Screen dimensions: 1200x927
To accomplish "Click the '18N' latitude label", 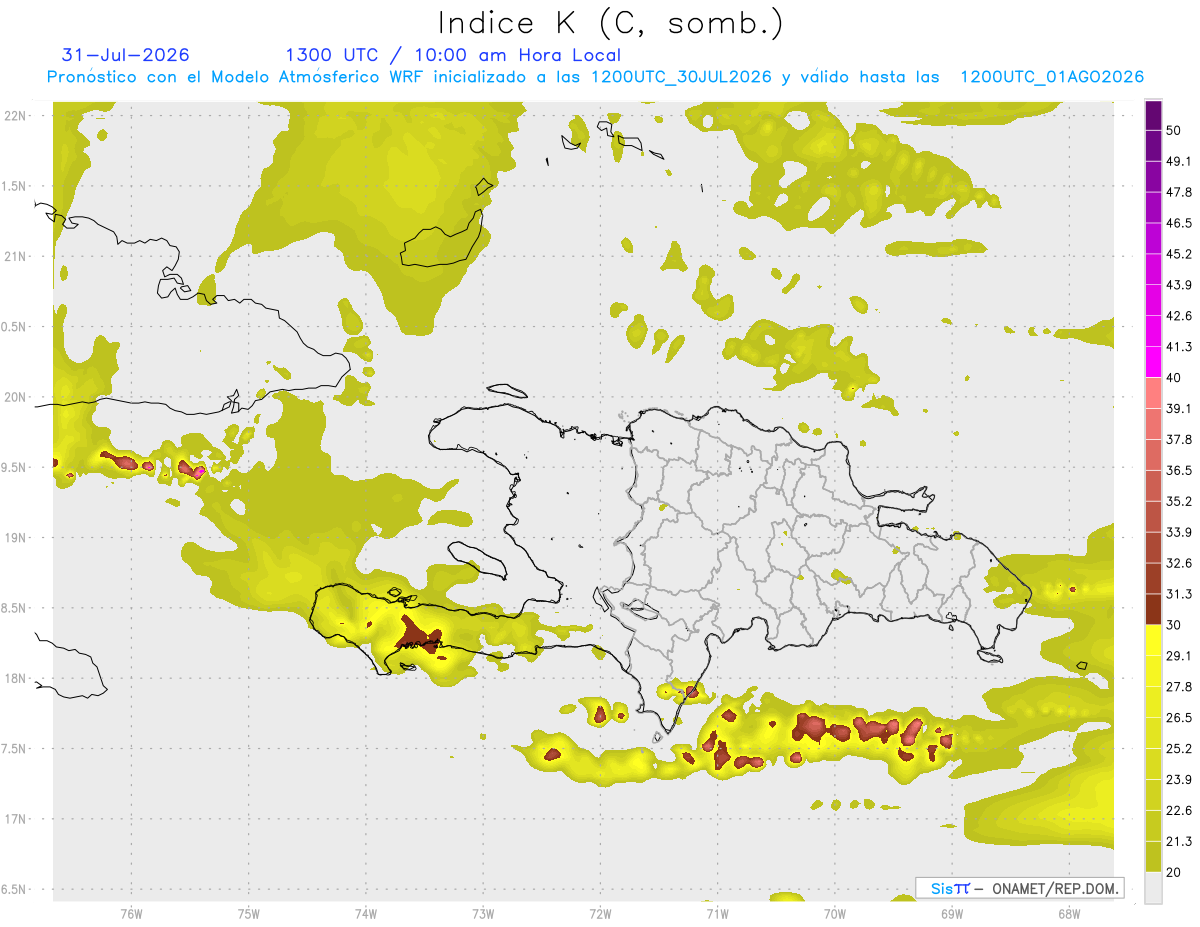I will click(16, 679).
